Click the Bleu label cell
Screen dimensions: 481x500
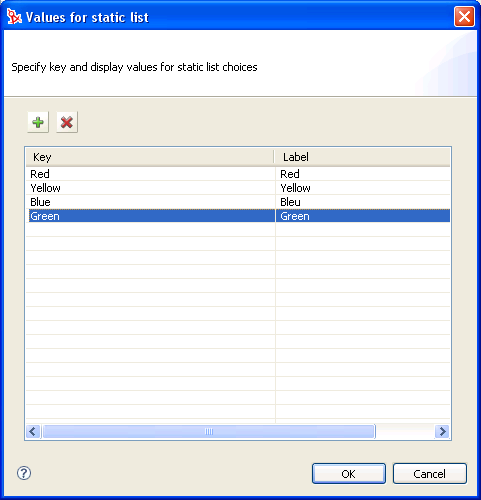point(363,202)
